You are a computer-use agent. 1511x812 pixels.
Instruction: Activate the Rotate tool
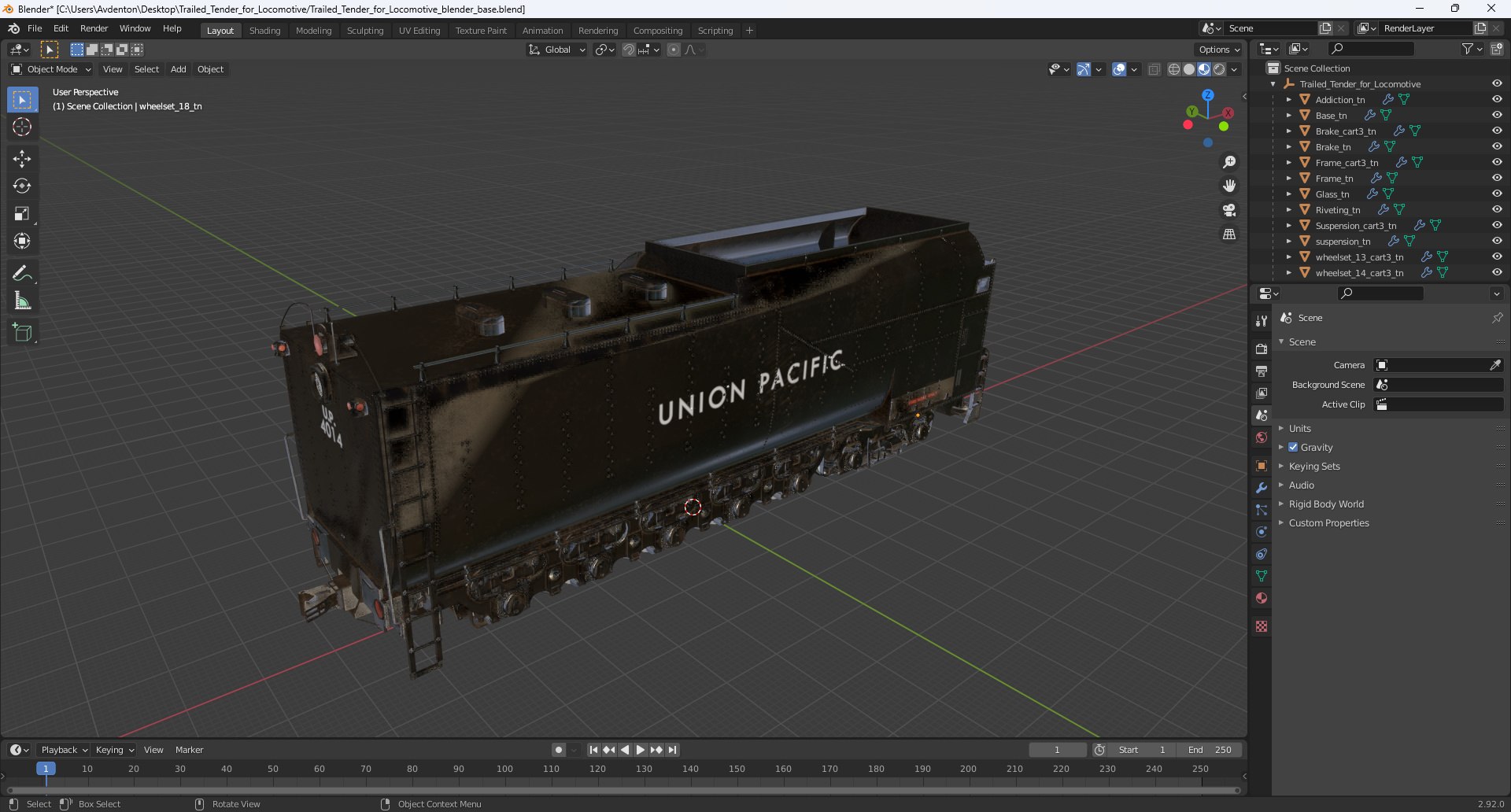pos(22,186)
